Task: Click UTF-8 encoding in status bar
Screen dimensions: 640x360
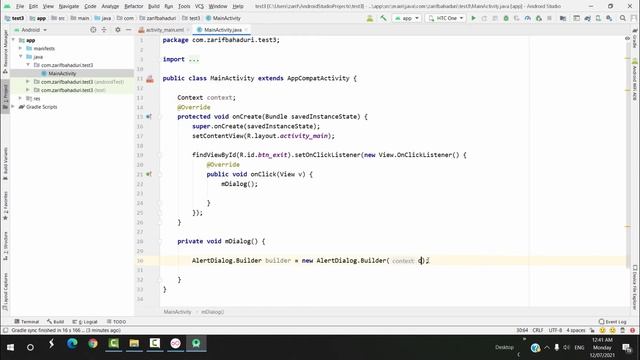Action: pyautogui.click(x=555, y=330)
